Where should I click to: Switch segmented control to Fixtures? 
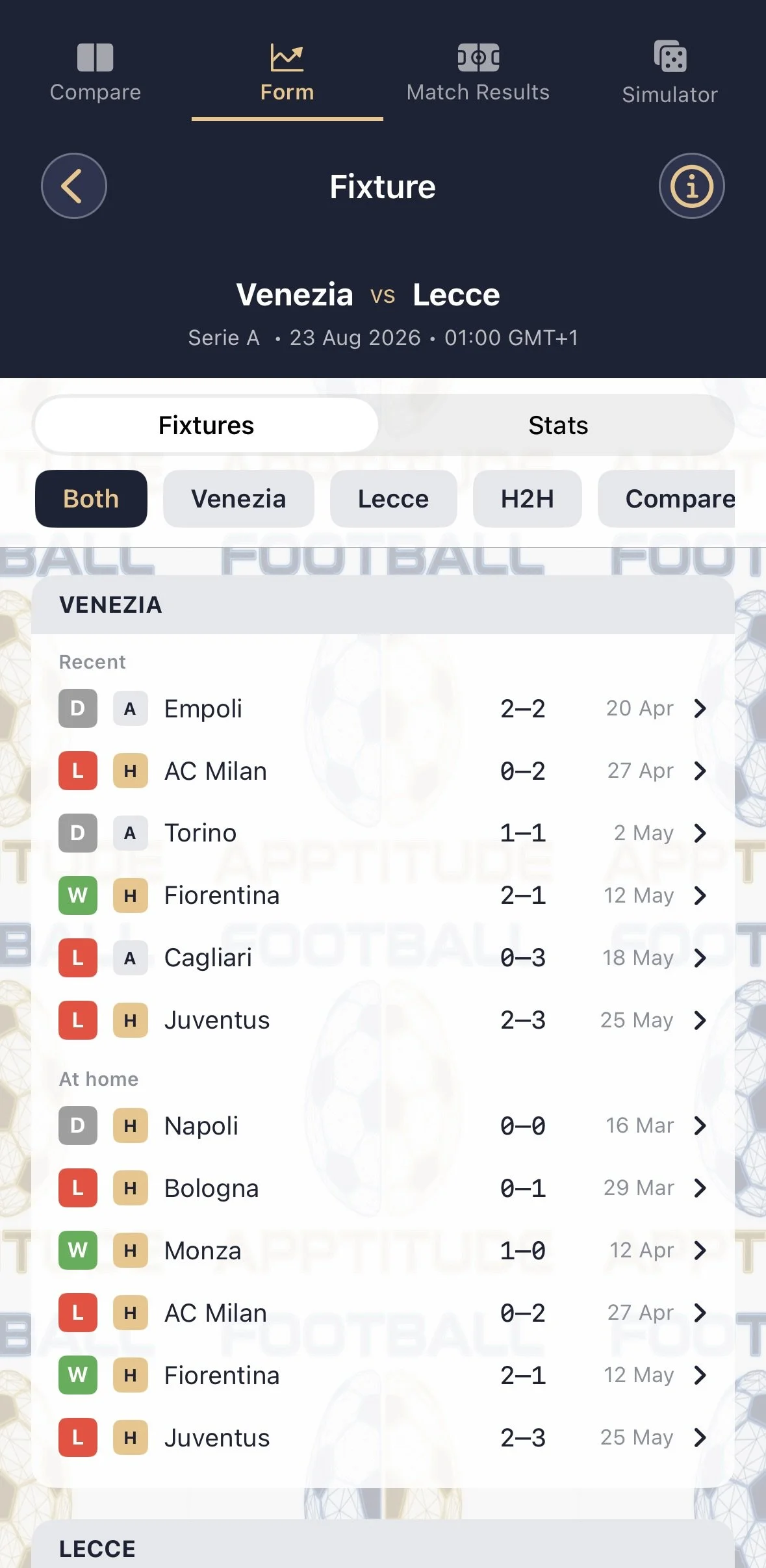pos(206,426)
